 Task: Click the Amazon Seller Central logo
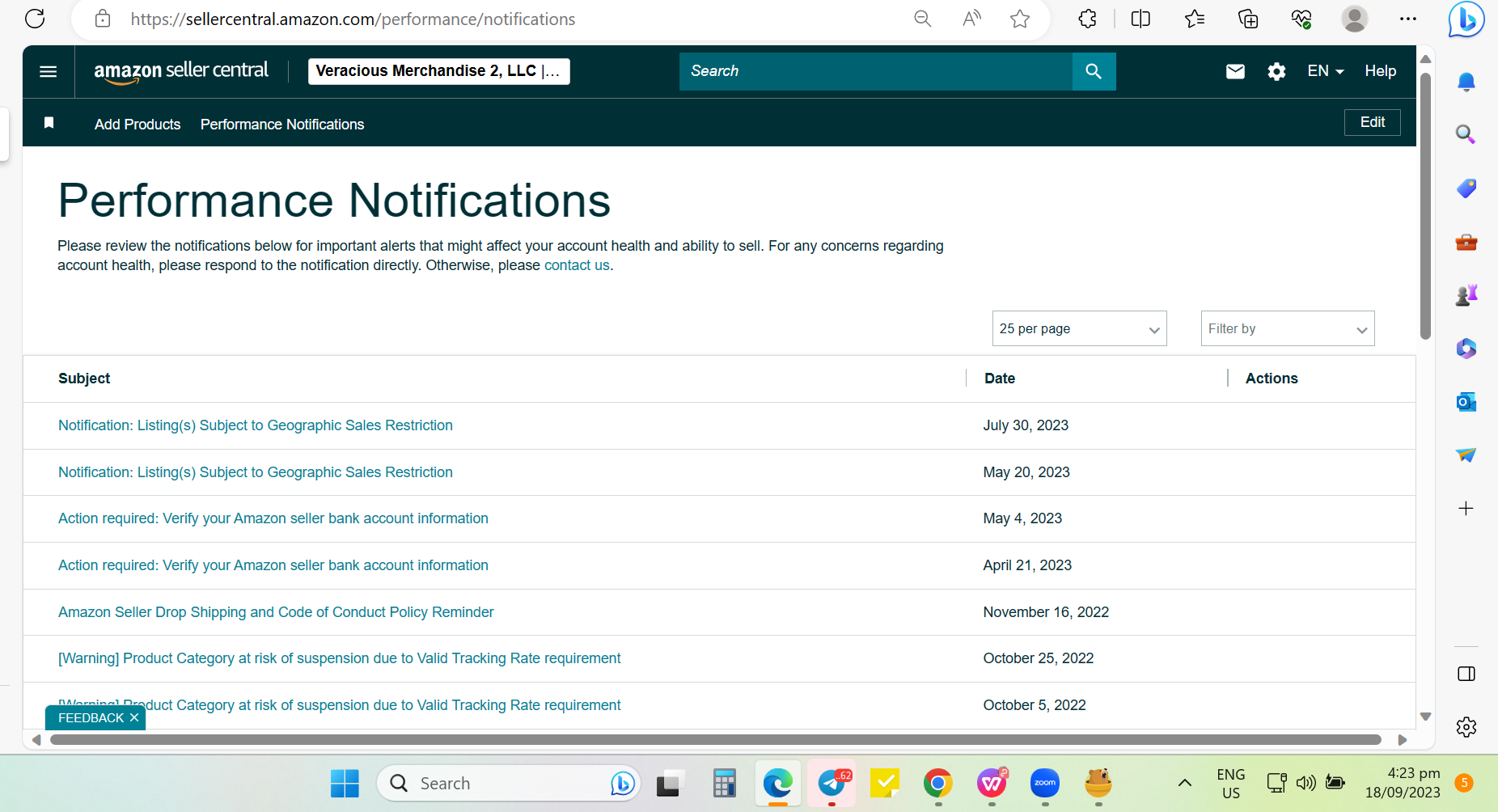point(181,71)
